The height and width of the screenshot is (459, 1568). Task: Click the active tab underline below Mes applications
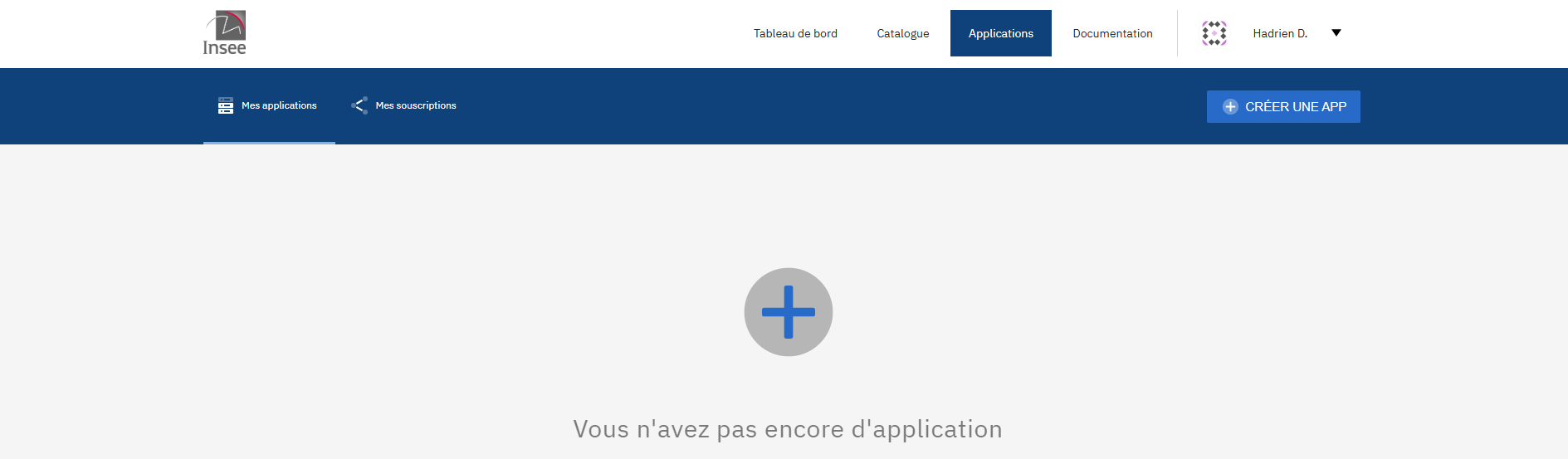(269, 143)
